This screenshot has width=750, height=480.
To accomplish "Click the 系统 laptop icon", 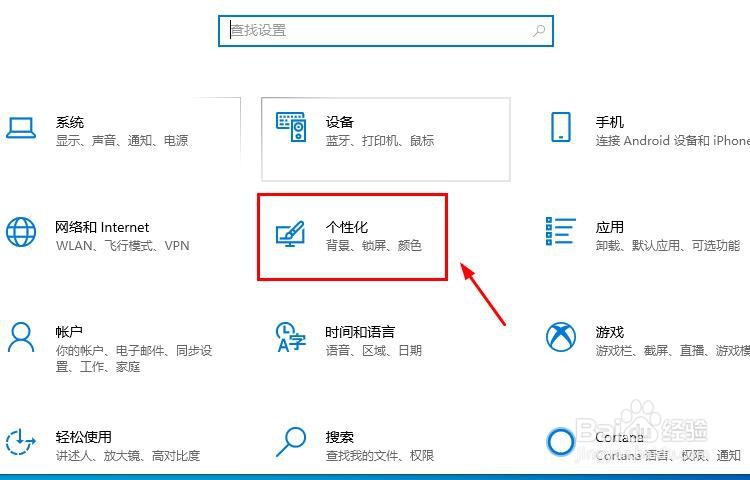I will tap(21, 128).
